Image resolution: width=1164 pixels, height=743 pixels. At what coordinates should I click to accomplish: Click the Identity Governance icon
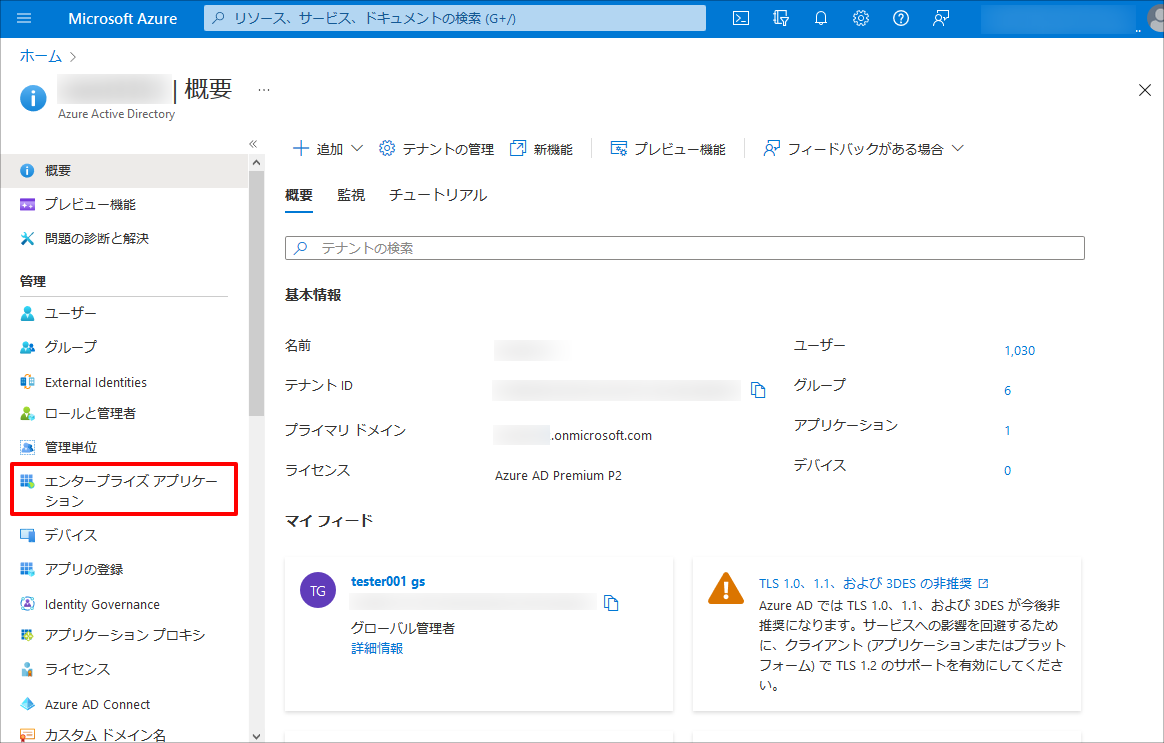[x=27, y=603]
